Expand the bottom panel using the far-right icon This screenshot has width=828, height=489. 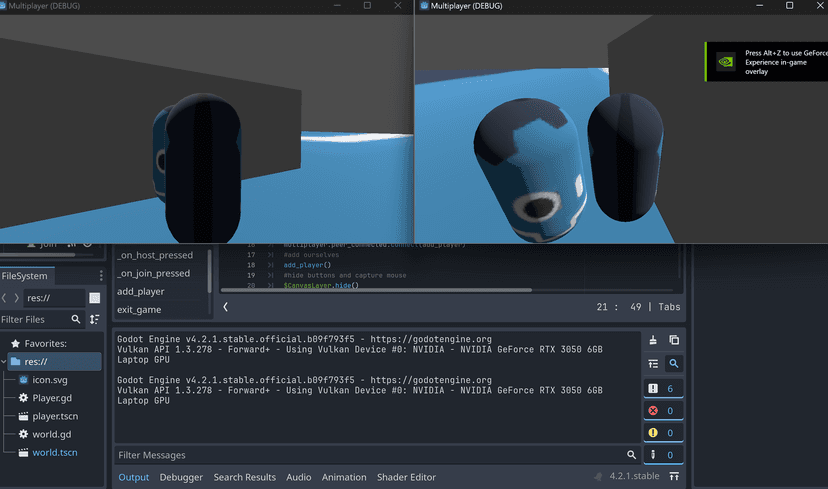(x=674, y=477)
